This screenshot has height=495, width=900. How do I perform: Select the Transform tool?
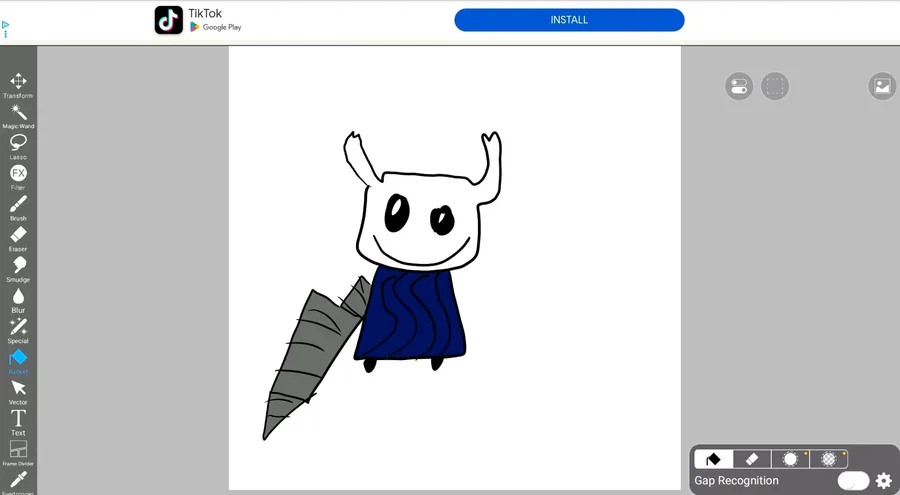tap(18, 86)
